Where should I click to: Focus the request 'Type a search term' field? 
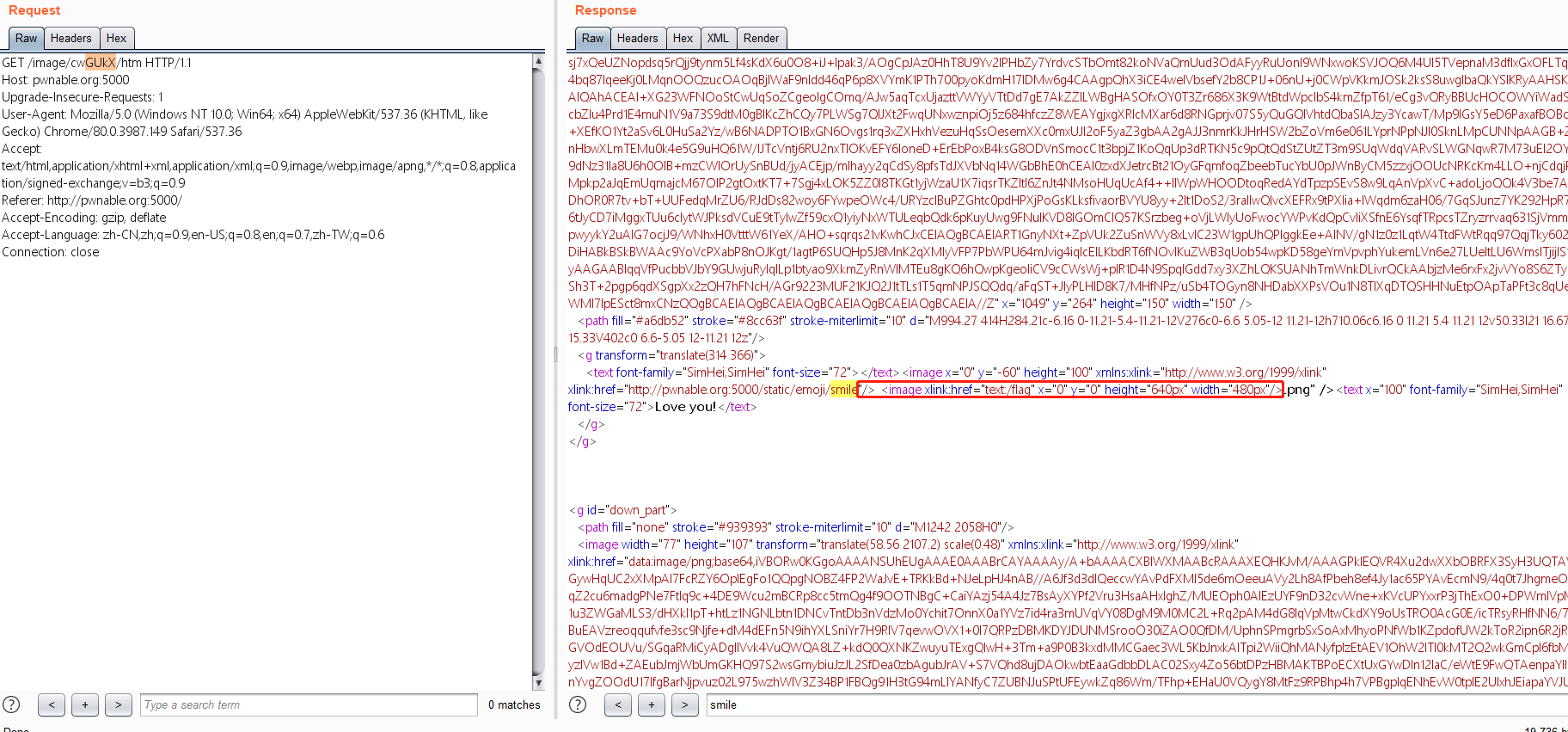pyautogui.click(x=309, y=704)
